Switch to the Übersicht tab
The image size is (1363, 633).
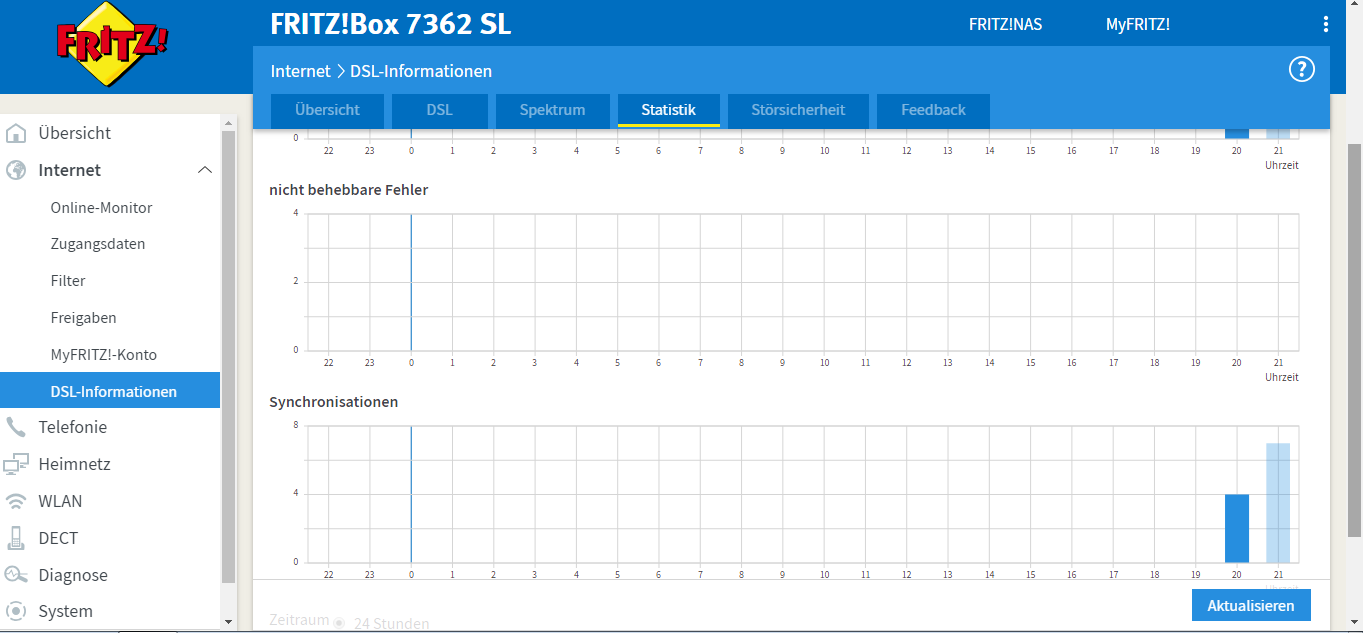(x=327, y=110)
